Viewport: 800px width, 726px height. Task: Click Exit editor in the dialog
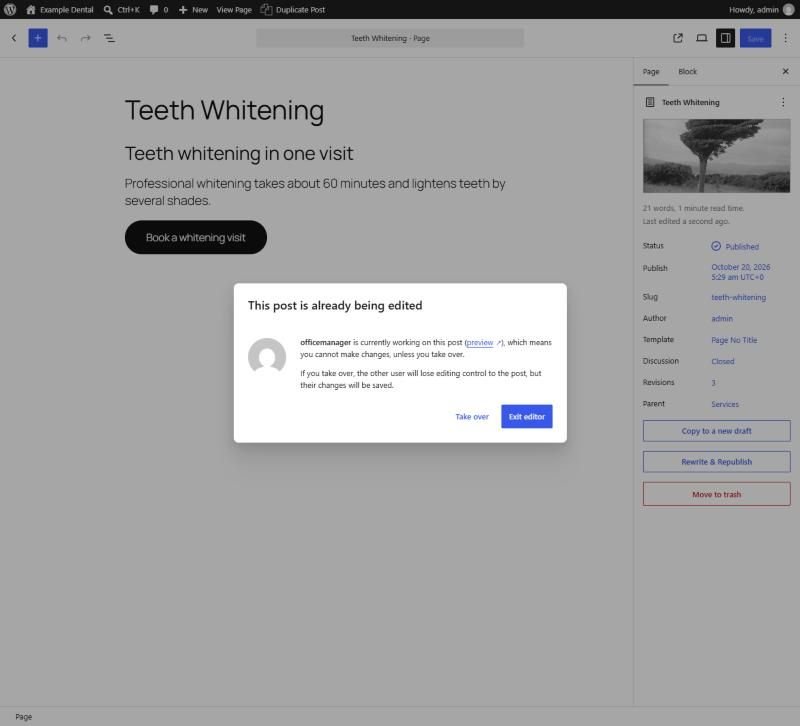pos(527,417)
